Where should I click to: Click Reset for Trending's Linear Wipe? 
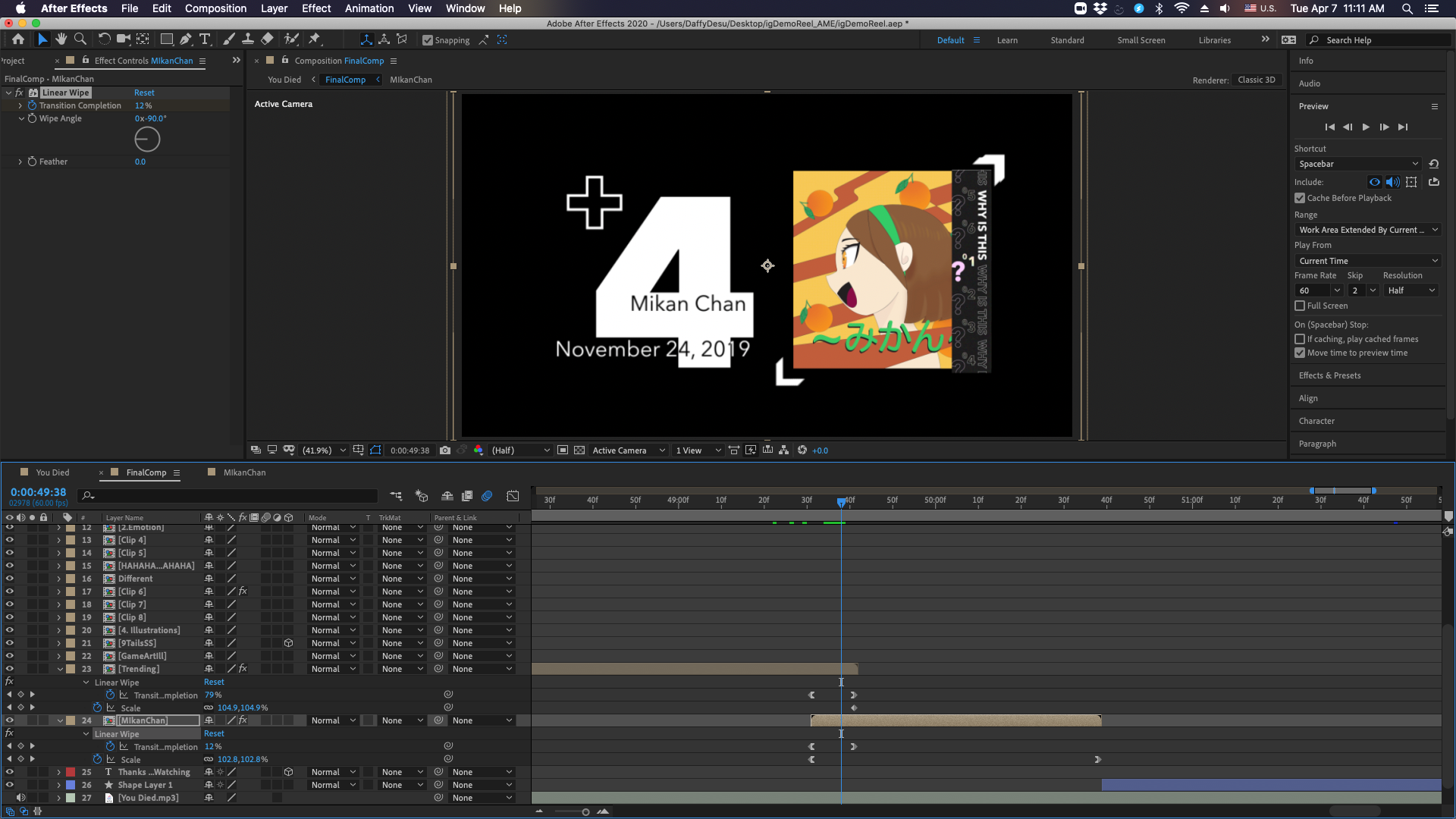214,682
